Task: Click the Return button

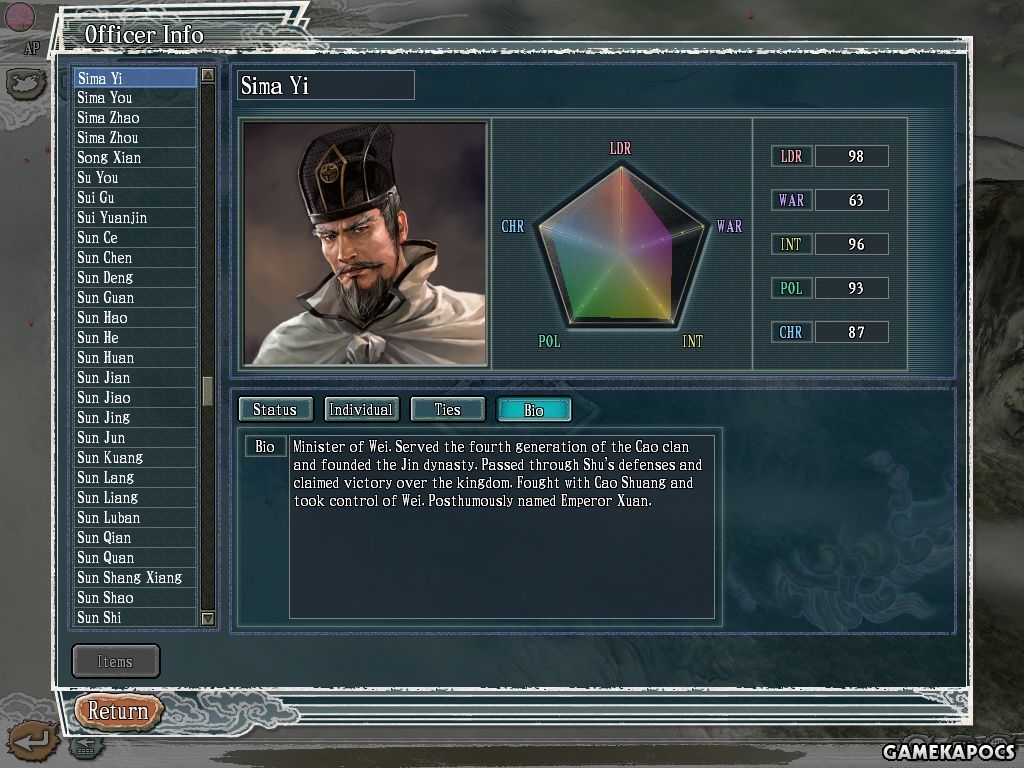Action: (118, 711)
